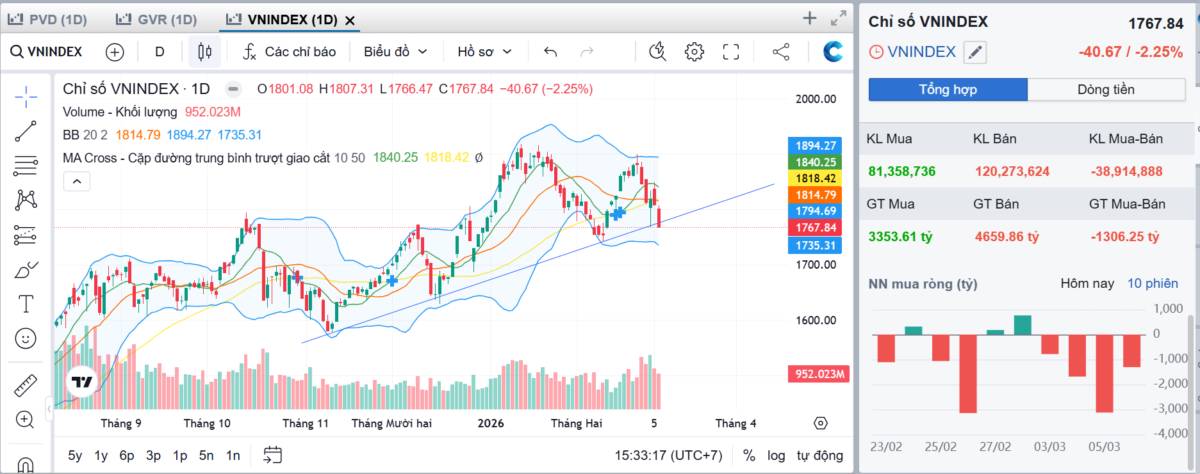Select the crosshair cursor tool

(26, 95)
